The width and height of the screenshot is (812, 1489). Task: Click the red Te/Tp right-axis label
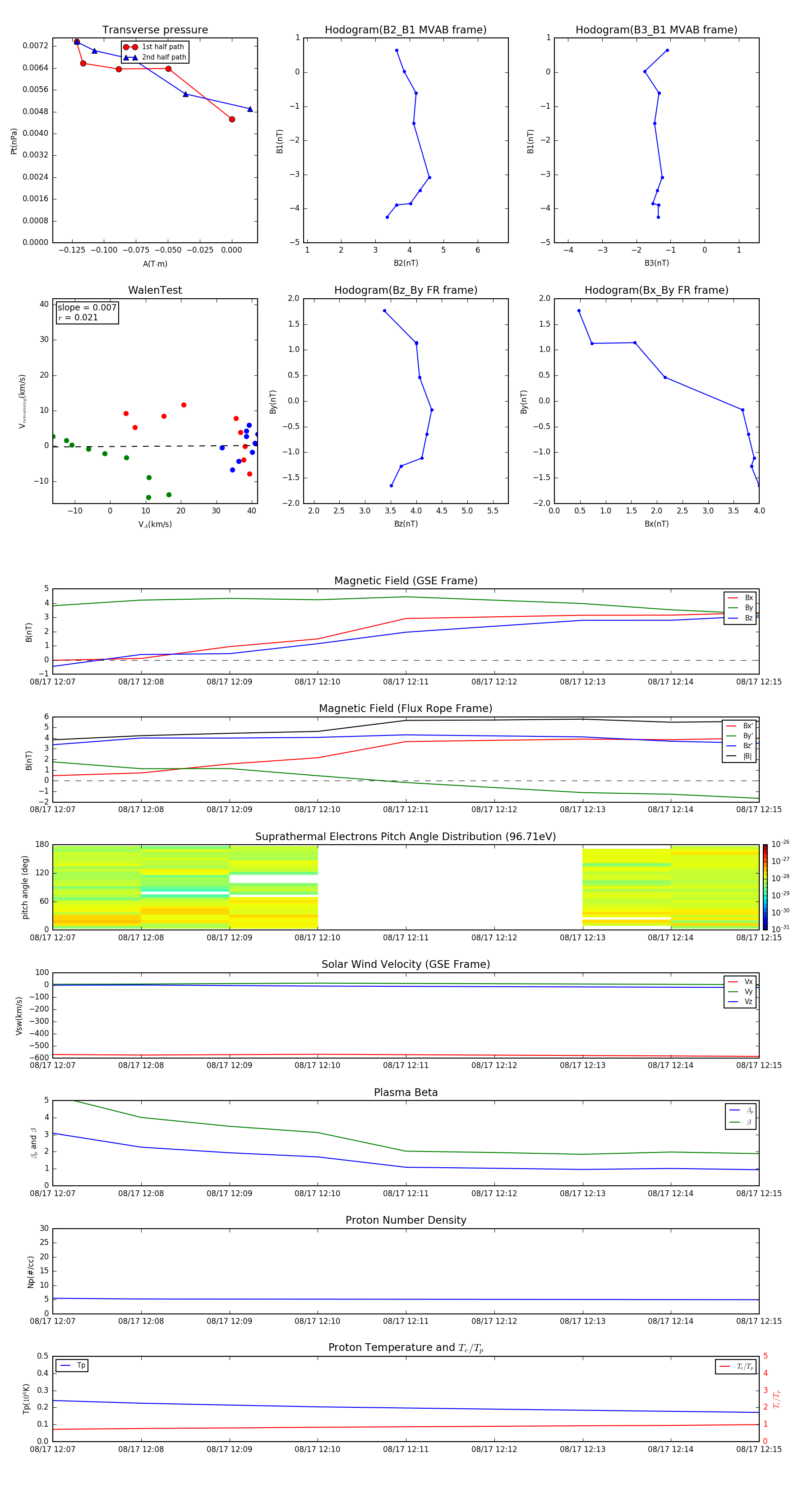click(777, 1399)
